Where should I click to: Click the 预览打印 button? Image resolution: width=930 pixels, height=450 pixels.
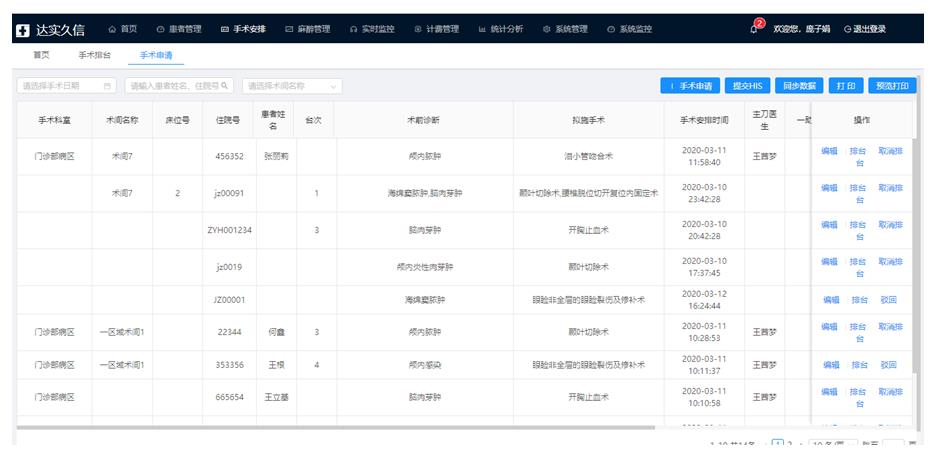click(891, 86)
